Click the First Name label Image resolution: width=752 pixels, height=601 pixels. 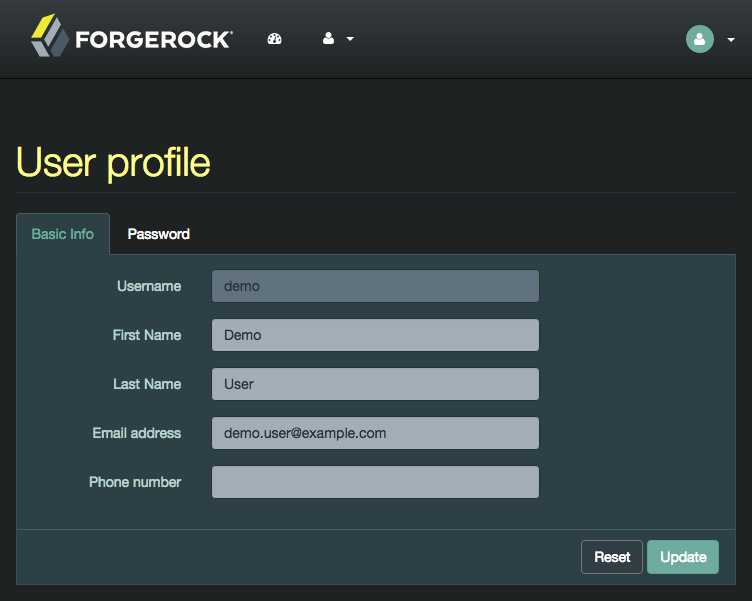click(147, 335)
